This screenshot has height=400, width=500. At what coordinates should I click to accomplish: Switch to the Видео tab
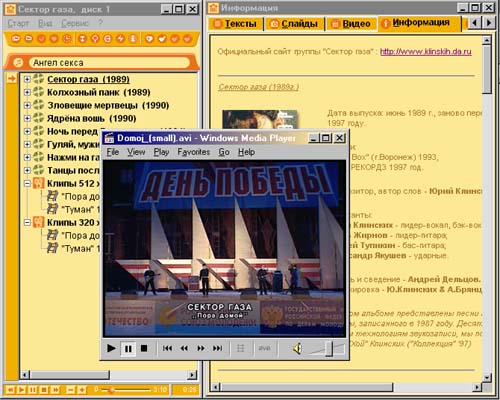pos(352,24)
